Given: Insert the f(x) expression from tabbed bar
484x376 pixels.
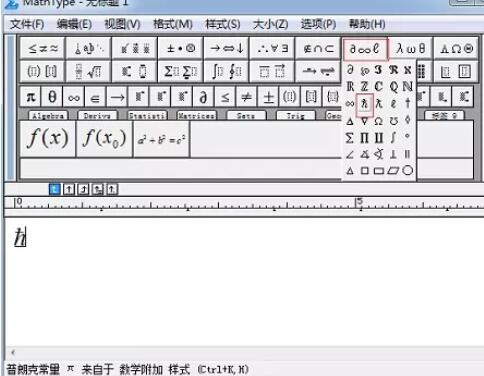Looking at the screenshot, I should coord(48,138).
